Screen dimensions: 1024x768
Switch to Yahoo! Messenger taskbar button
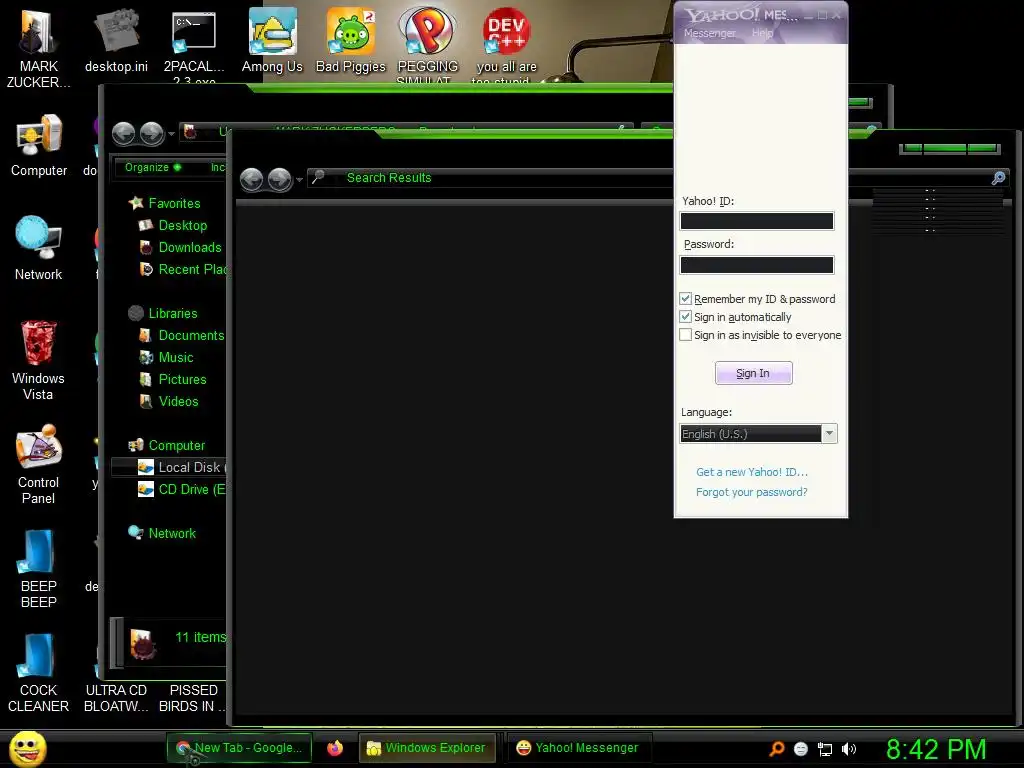(577, 748)
